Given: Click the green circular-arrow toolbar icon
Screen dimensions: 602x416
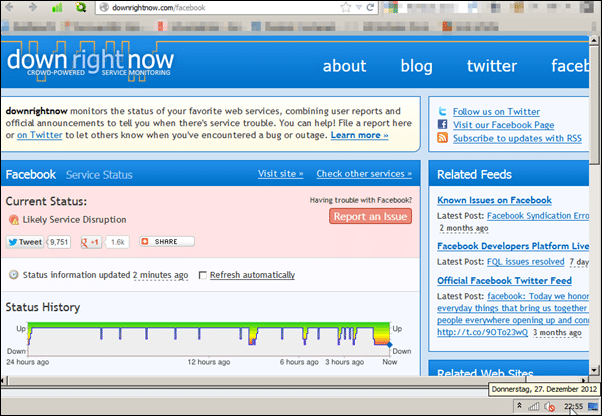Looking at the screenshot, I should point(81,7).
